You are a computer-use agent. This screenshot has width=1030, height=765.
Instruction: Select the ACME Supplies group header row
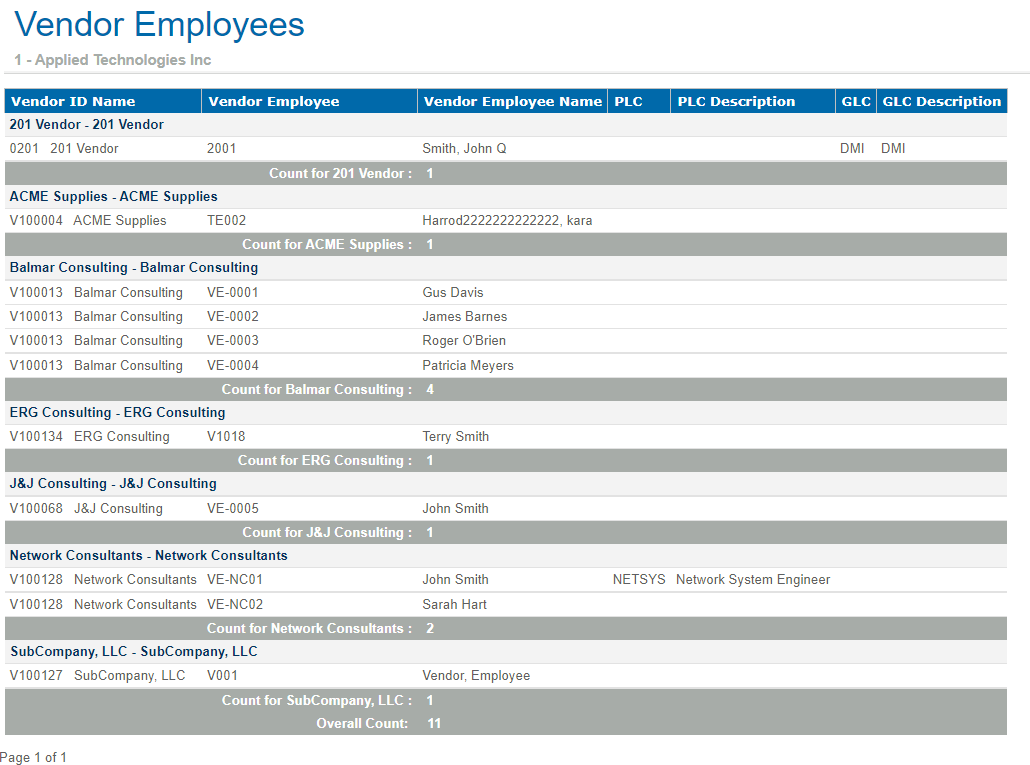(113, 197)
